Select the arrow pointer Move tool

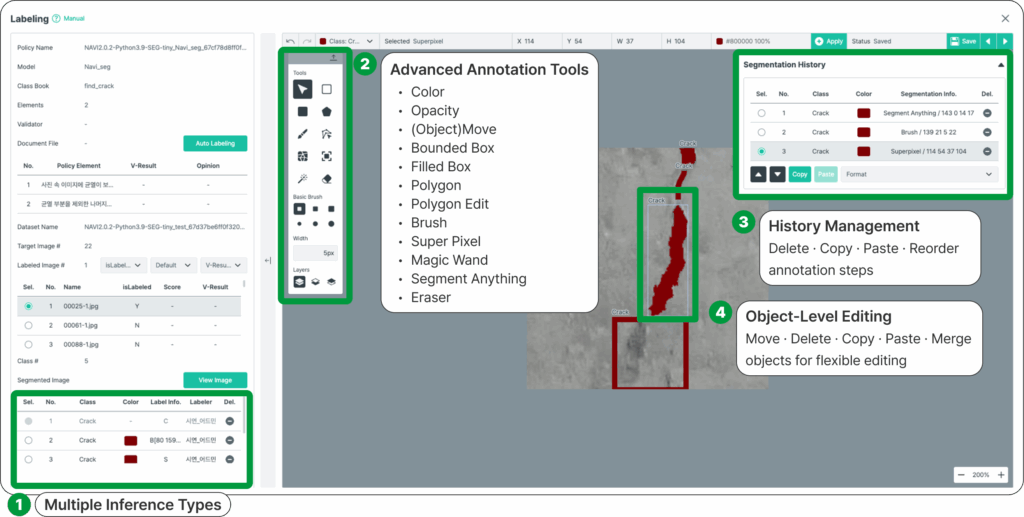pyautogui.click(x=302, y=89)
